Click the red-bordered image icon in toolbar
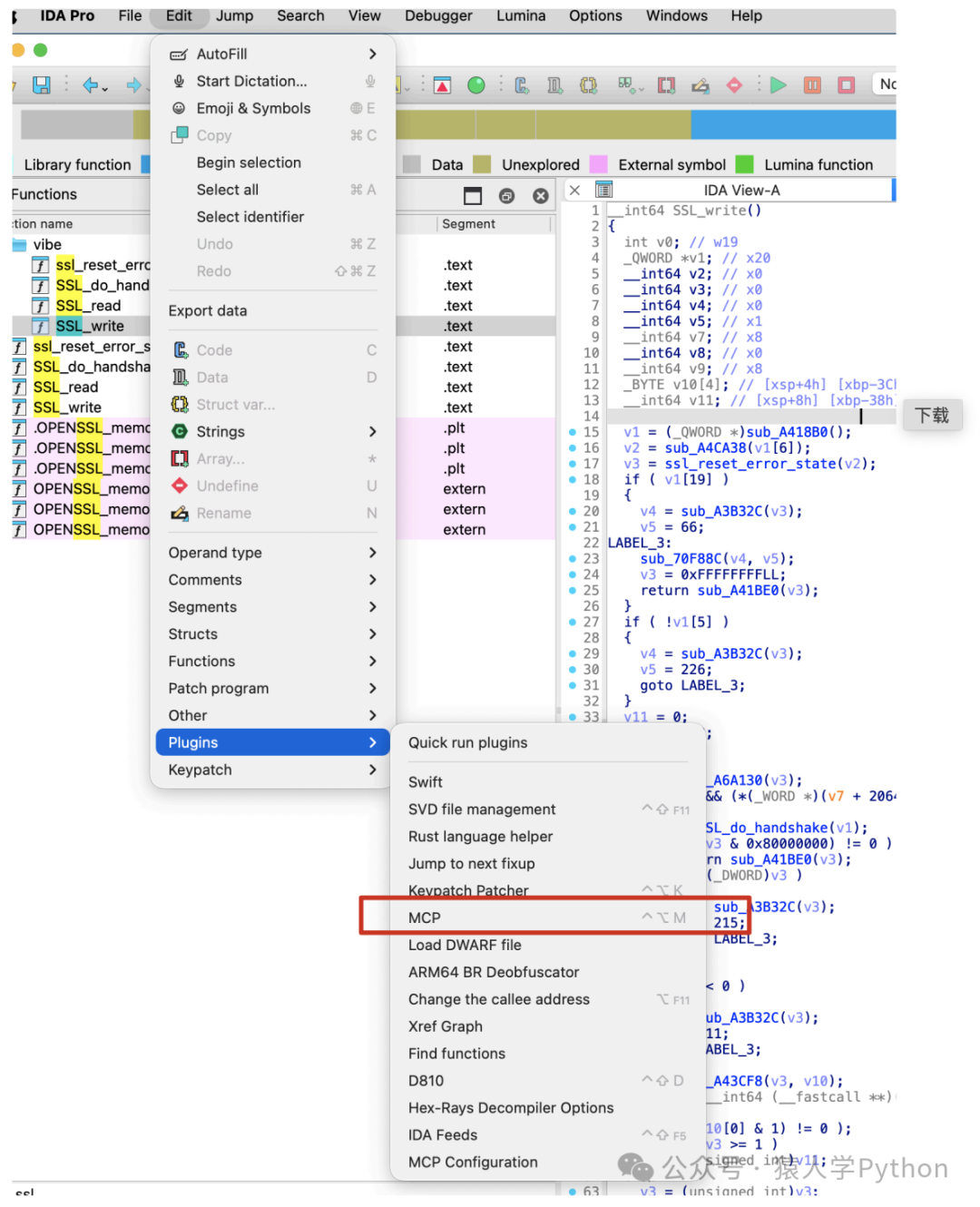The width and height of the screenshot is (980, 1207). click(x=442, y=85)
